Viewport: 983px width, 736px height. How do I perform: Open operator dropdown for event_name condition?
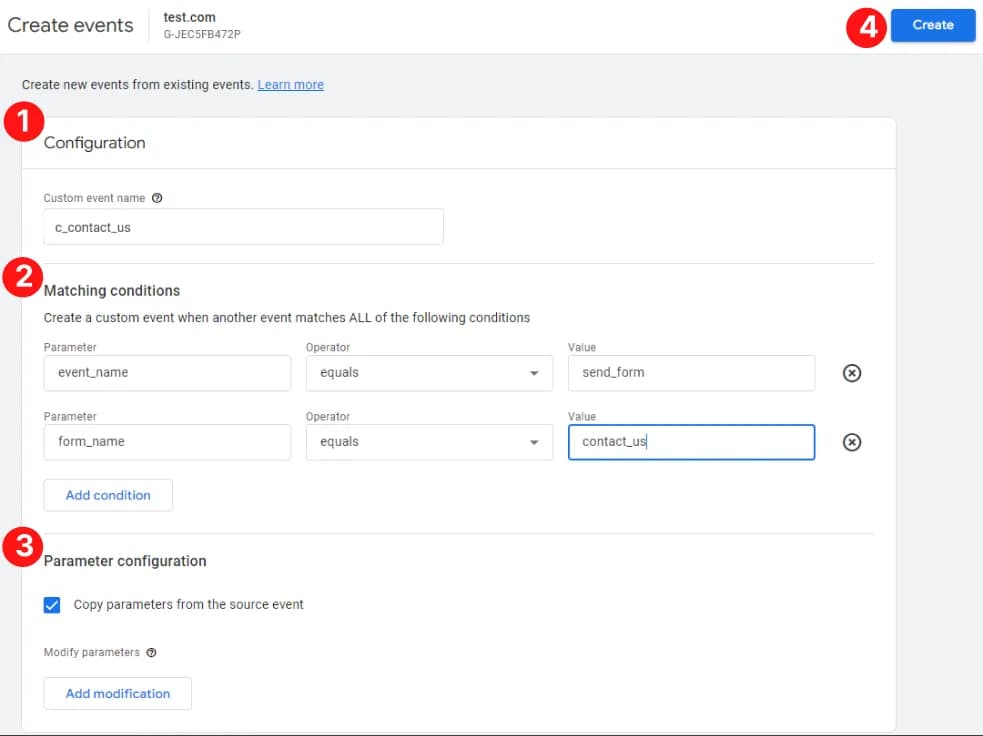(429, 373)
